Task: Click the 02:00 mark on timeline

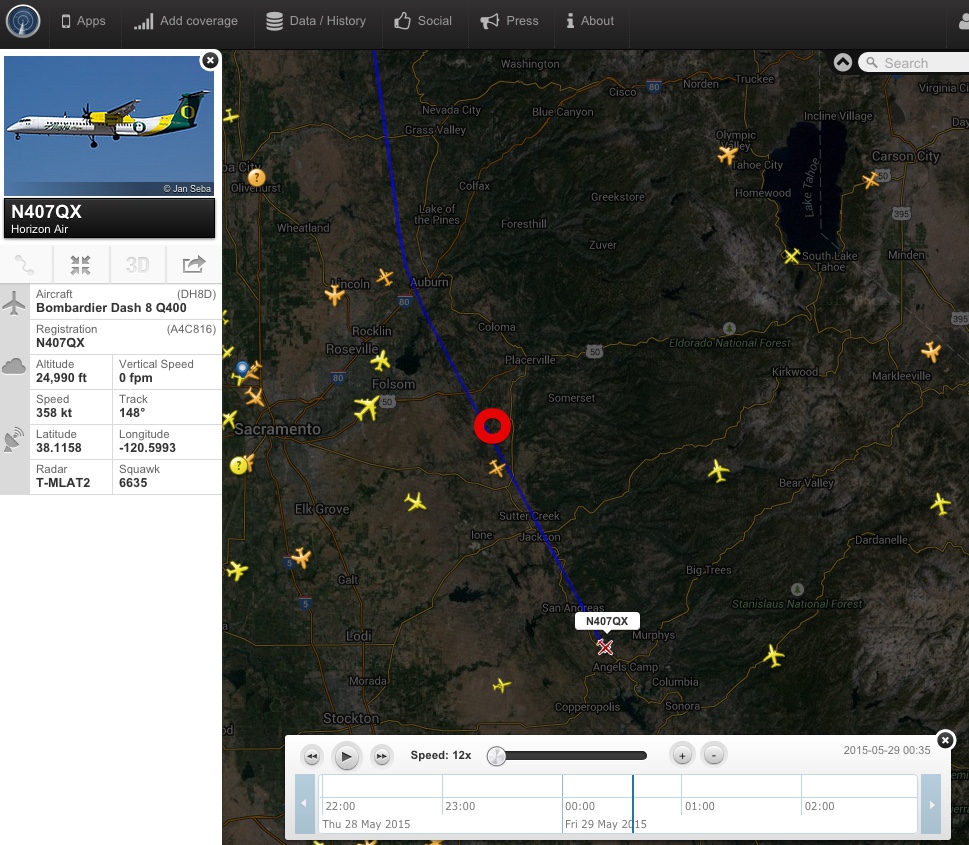Action: [819, 806]
